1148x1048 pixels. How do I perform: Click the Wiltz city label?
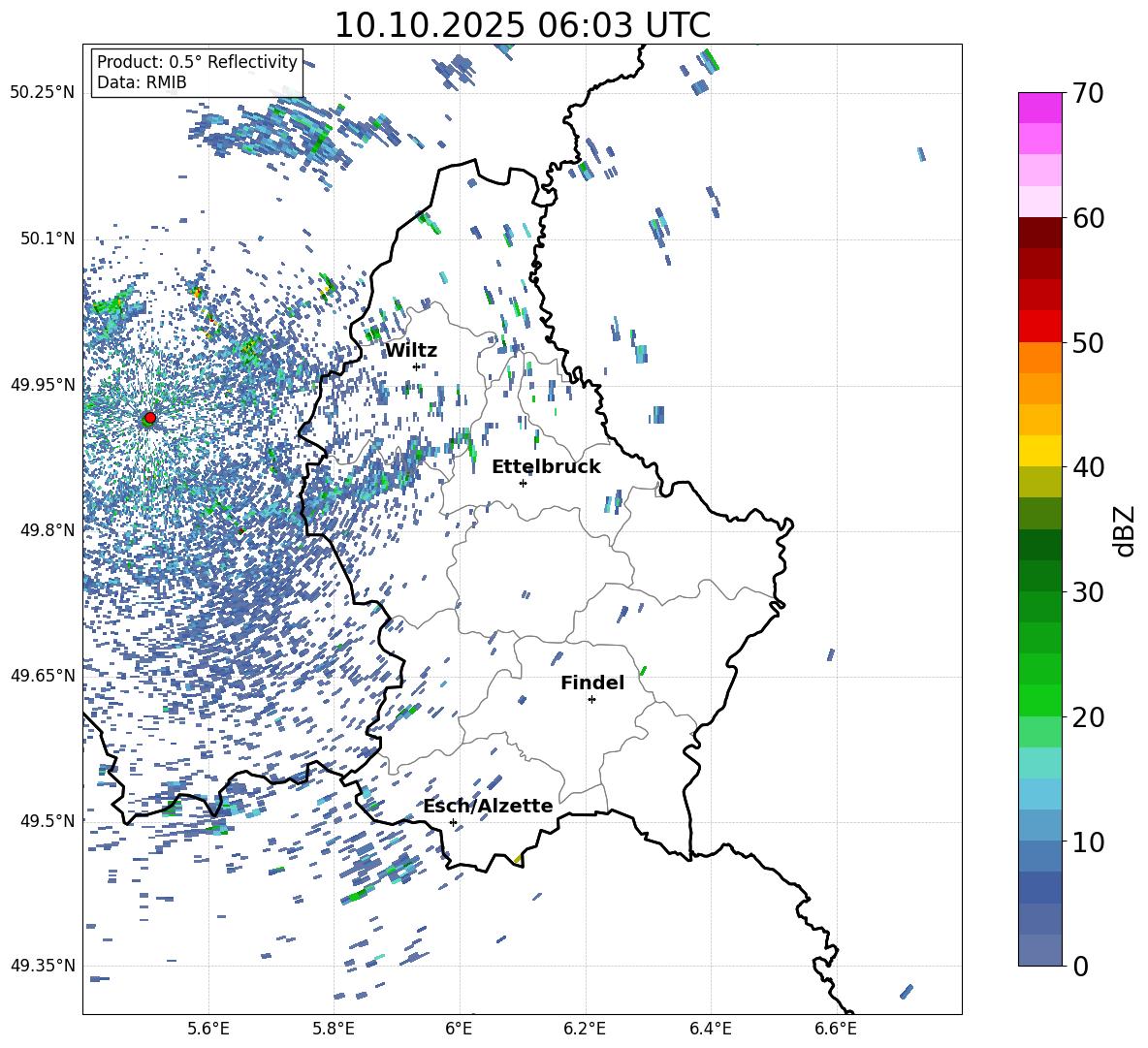pyautogui.click(x=411, y=351)
